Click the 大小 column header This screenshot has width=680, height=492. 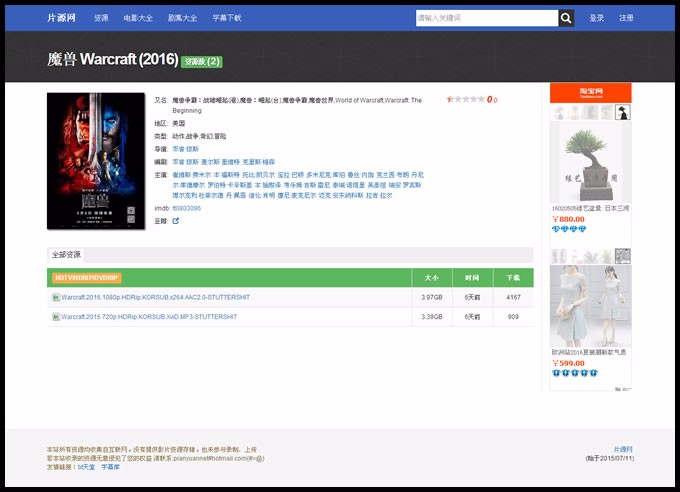(432, 278)
